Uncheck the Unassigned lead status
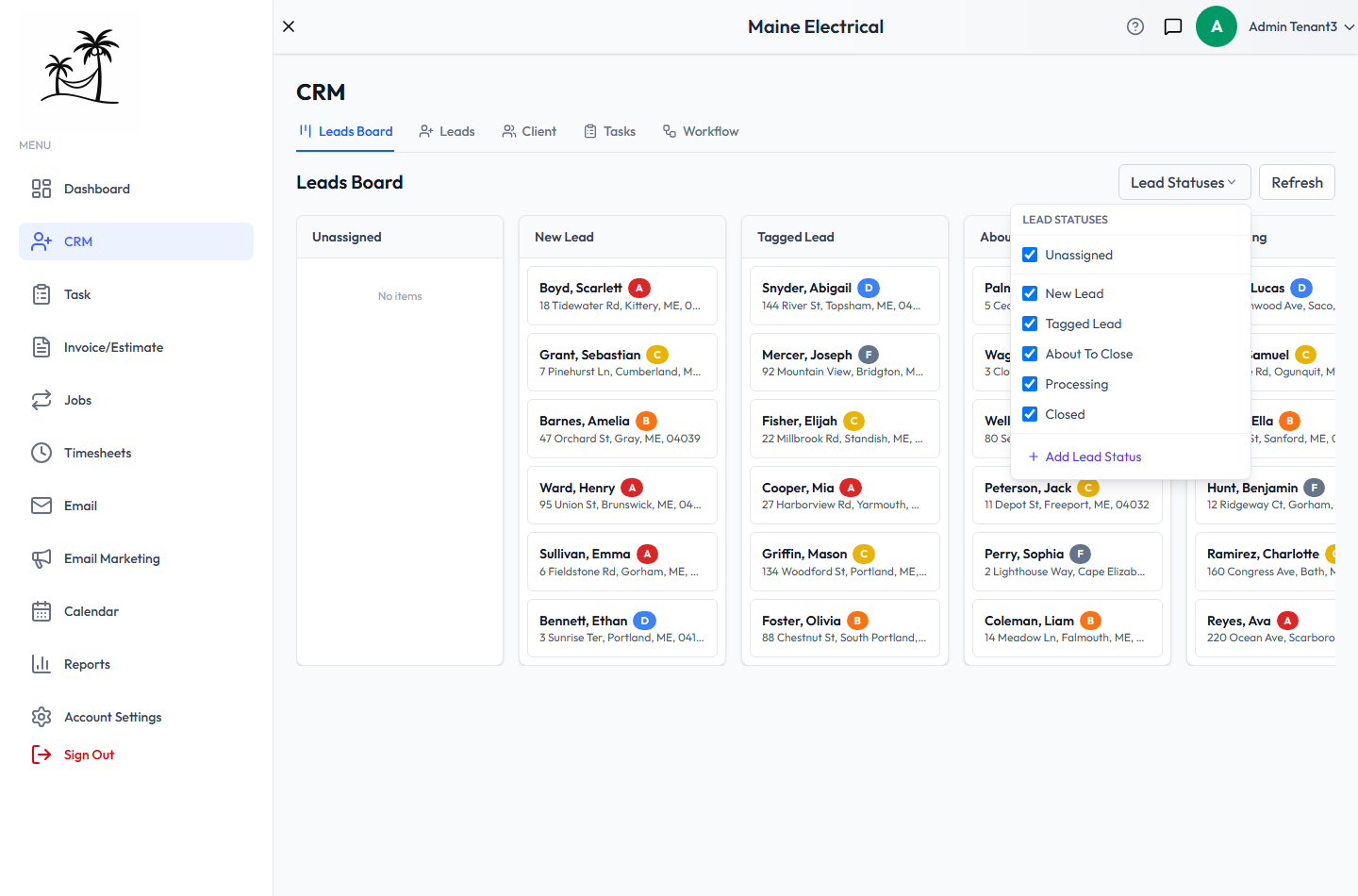 pos(1030,255)
